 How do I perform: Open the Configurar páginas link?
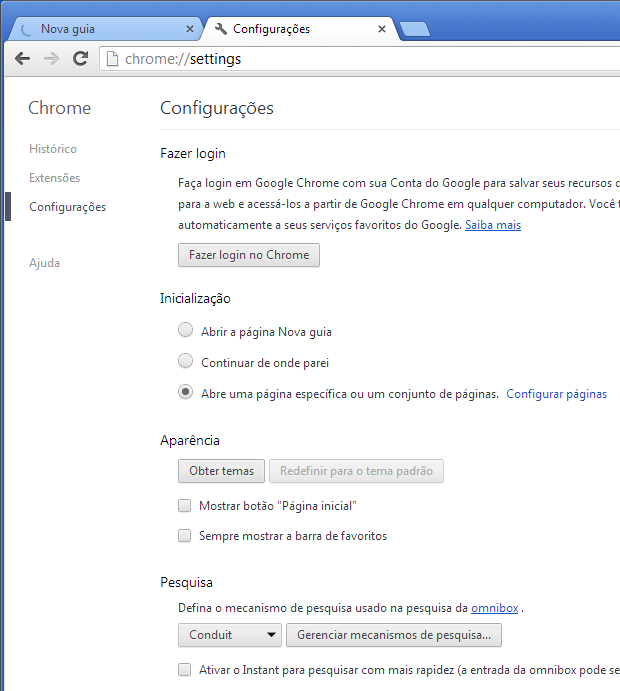[x=556, y=394]
